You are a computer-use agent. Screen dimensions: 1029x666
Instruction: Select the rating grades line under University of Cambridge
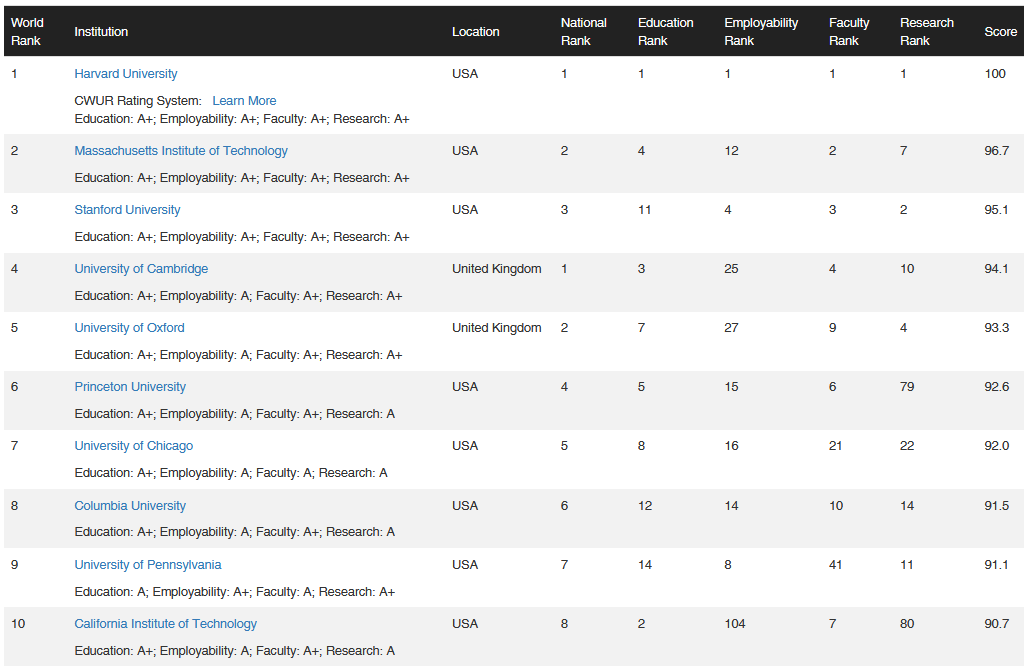[x=238, y=296]
